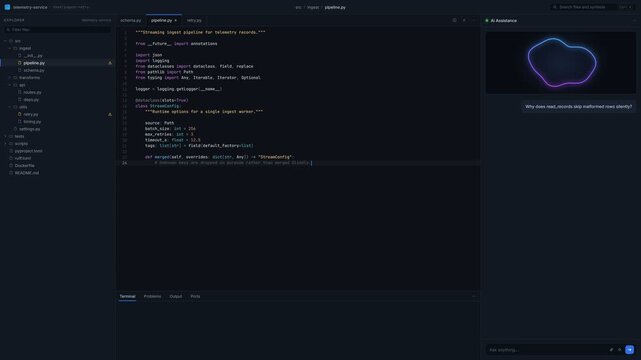The width and height of the screenshot is (641, 360).
Task: Click the ingest breadcrumb in the title bar
Action: (x=313, y=7)
